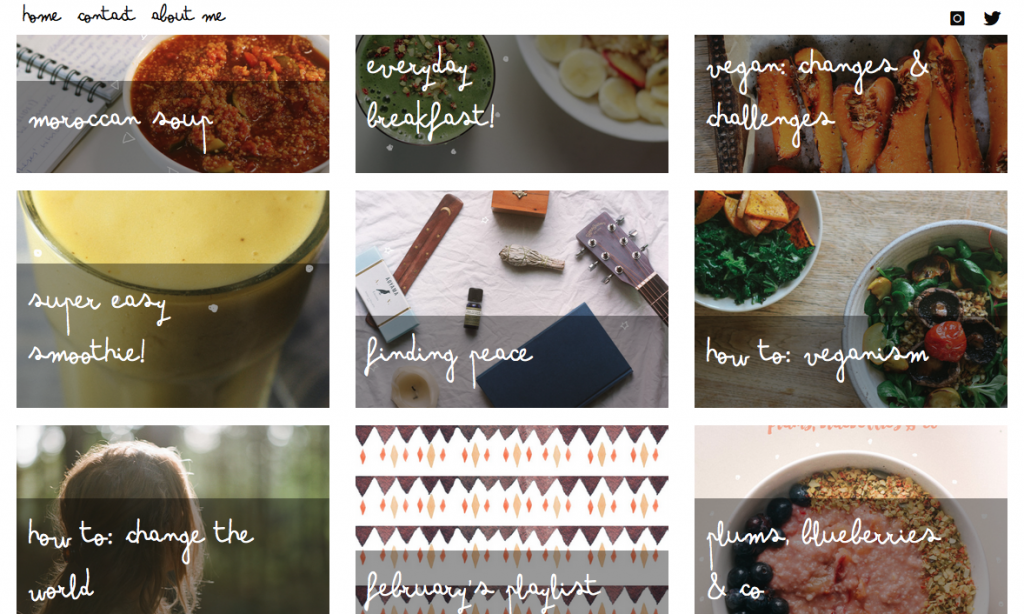Open the contact menu item
This screenshot has width=1024, height=614.
click(106, 14)
